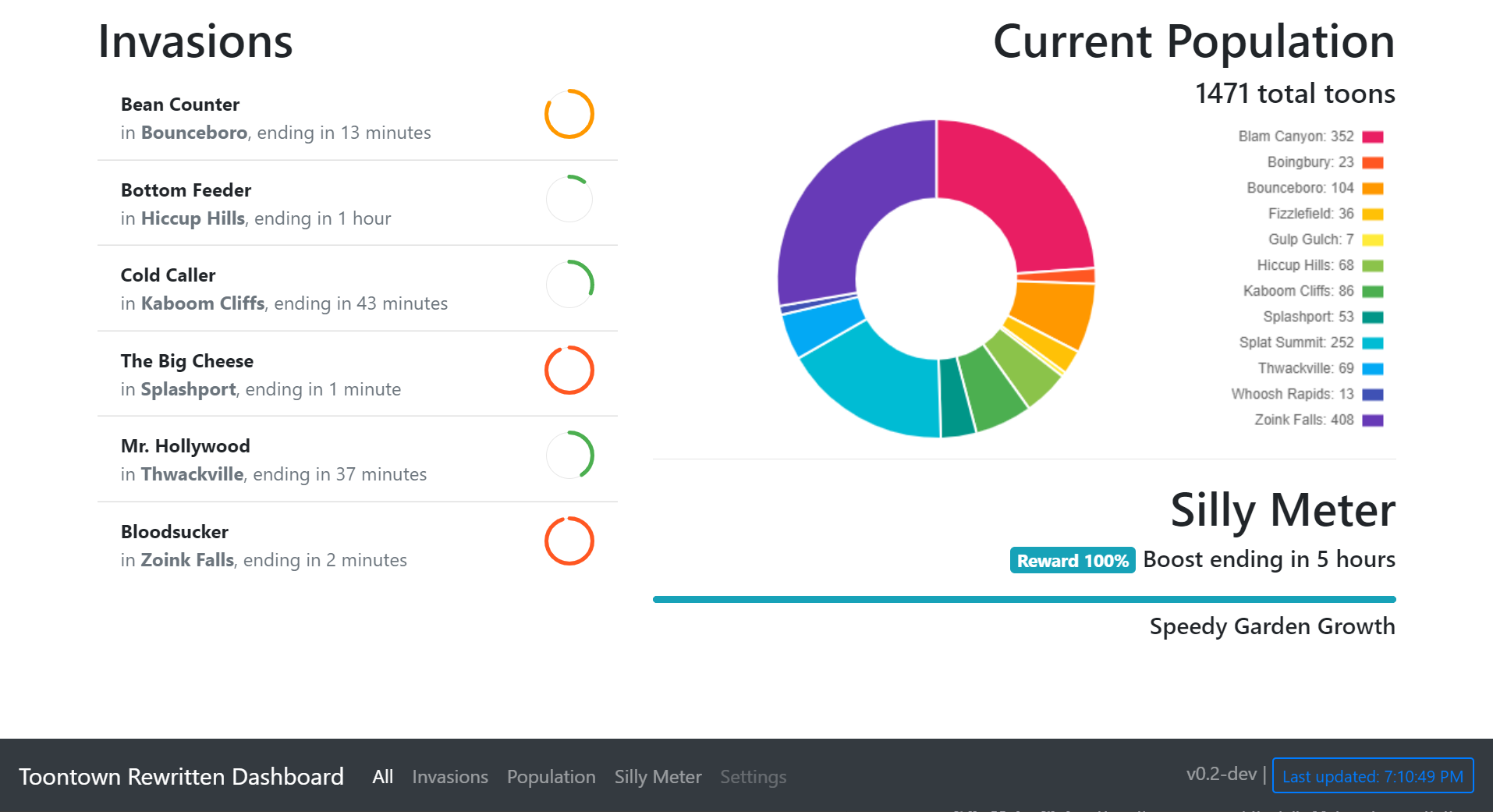The height and width of the screenshot is (812, 1493).
Task: Click the 'Bottom Feeder' invasion title
Action: point(186,190)
